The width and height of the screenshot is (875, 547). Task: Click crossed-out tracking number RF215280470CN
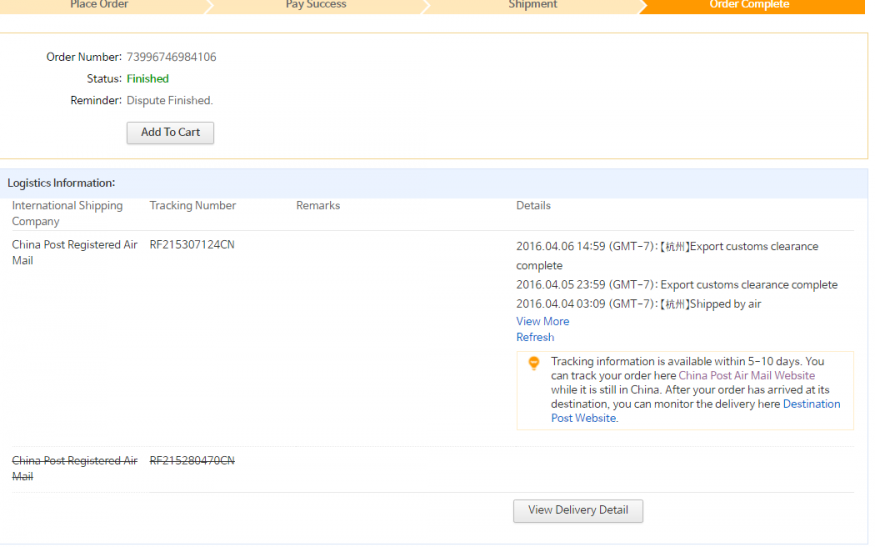(192, 461)
